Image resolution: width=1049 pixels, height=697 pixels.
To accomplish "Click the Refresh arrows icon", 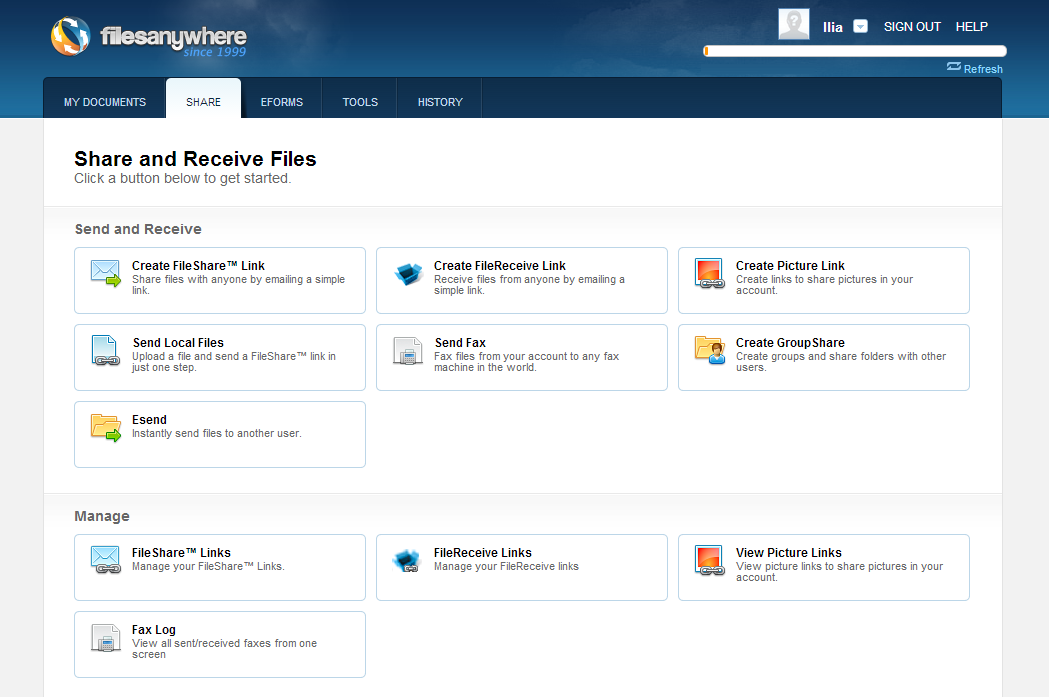I will click(953, 67).
